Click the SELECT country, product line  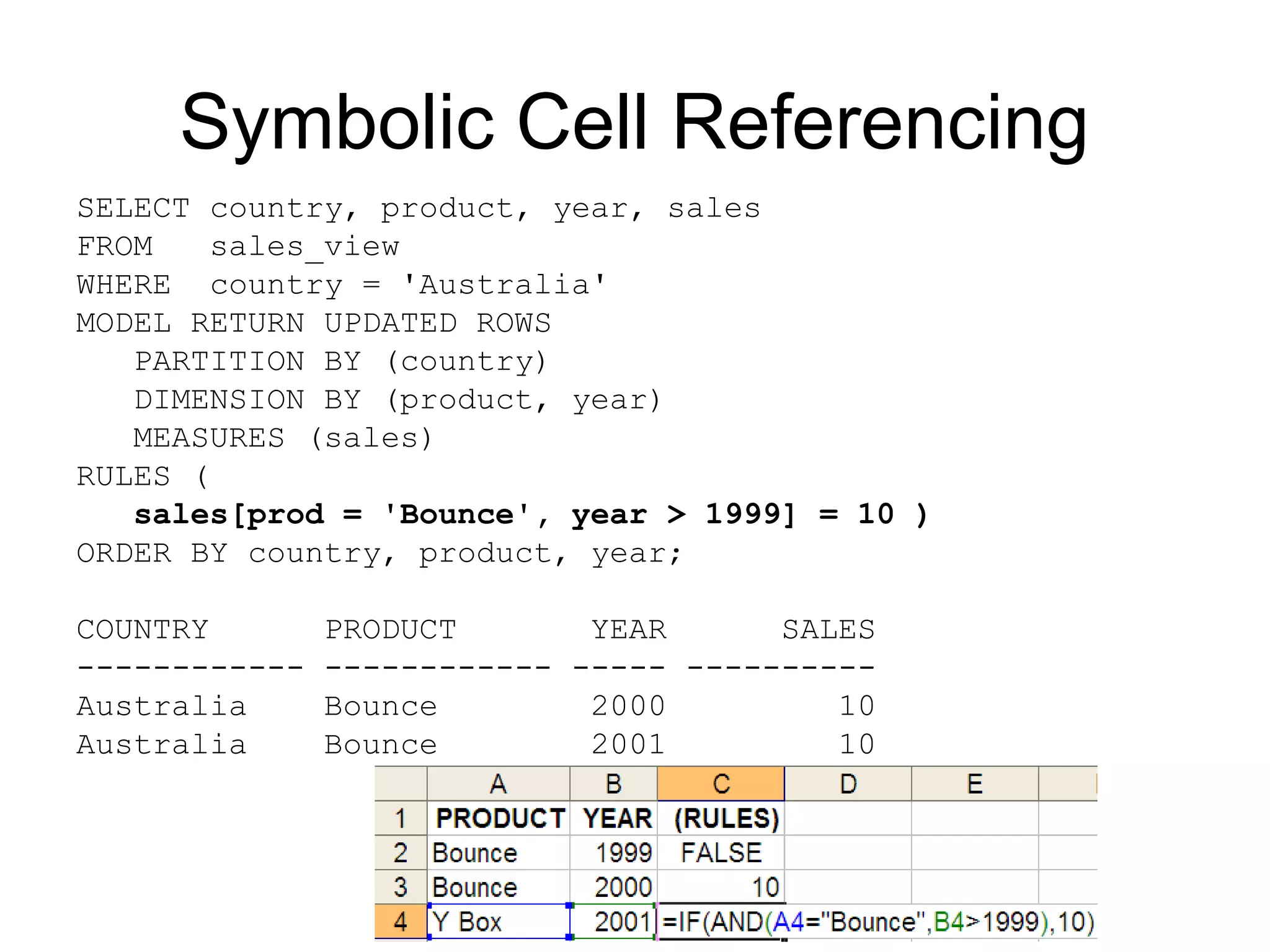(419, 209)
